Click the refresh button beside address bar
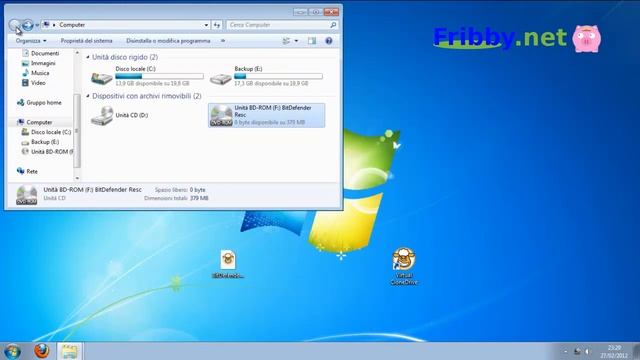640x360 pixels. (217, 25)
